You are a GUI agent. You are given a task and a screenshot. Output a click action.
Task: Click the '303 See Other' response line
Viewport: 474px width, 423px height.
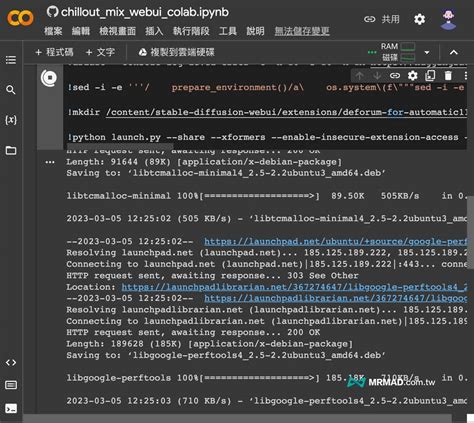[212, 276]
